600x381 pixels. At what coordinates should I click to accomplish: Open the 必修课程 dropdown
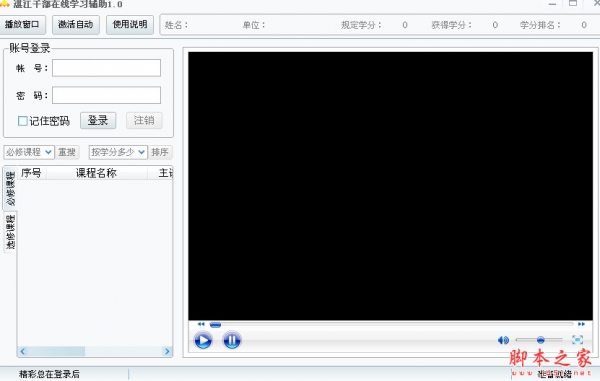pyautogui.click(x=29, y=152)
